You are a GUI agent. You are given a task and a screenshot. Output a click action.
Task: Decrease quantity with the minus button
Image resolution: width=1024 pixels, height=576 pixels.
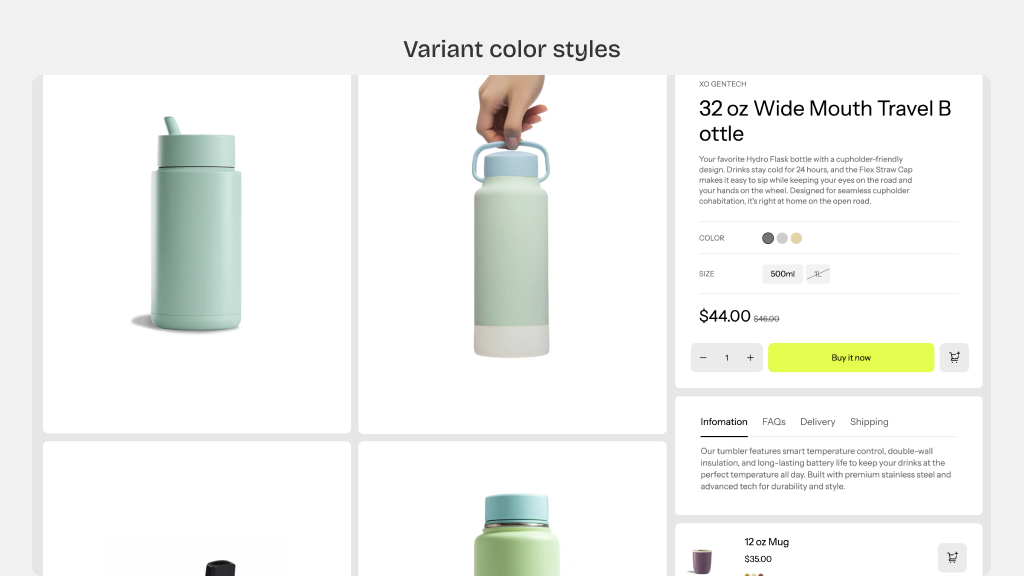pos(703,358)
